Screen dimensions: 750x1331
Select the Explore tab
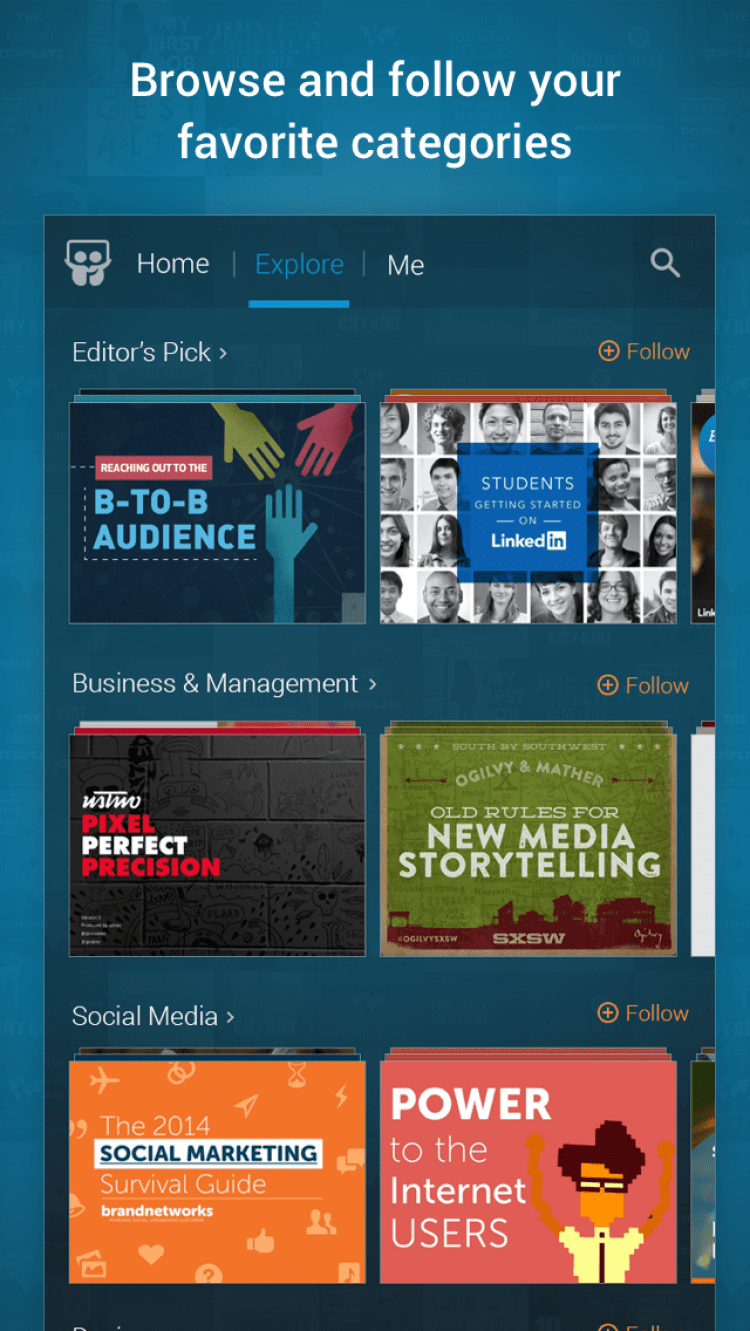point(299,264)
